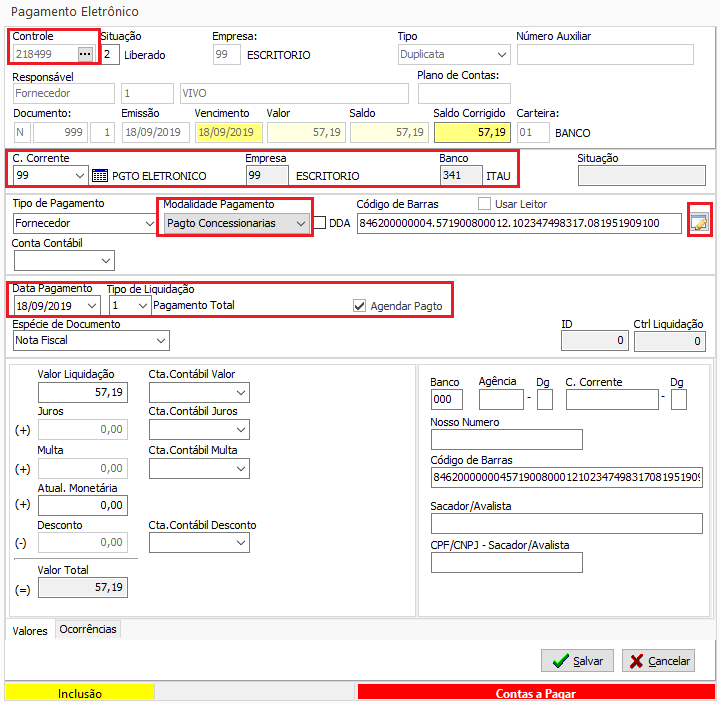
Task: Switch to Valores tab
Action: [x=30, y=631]
